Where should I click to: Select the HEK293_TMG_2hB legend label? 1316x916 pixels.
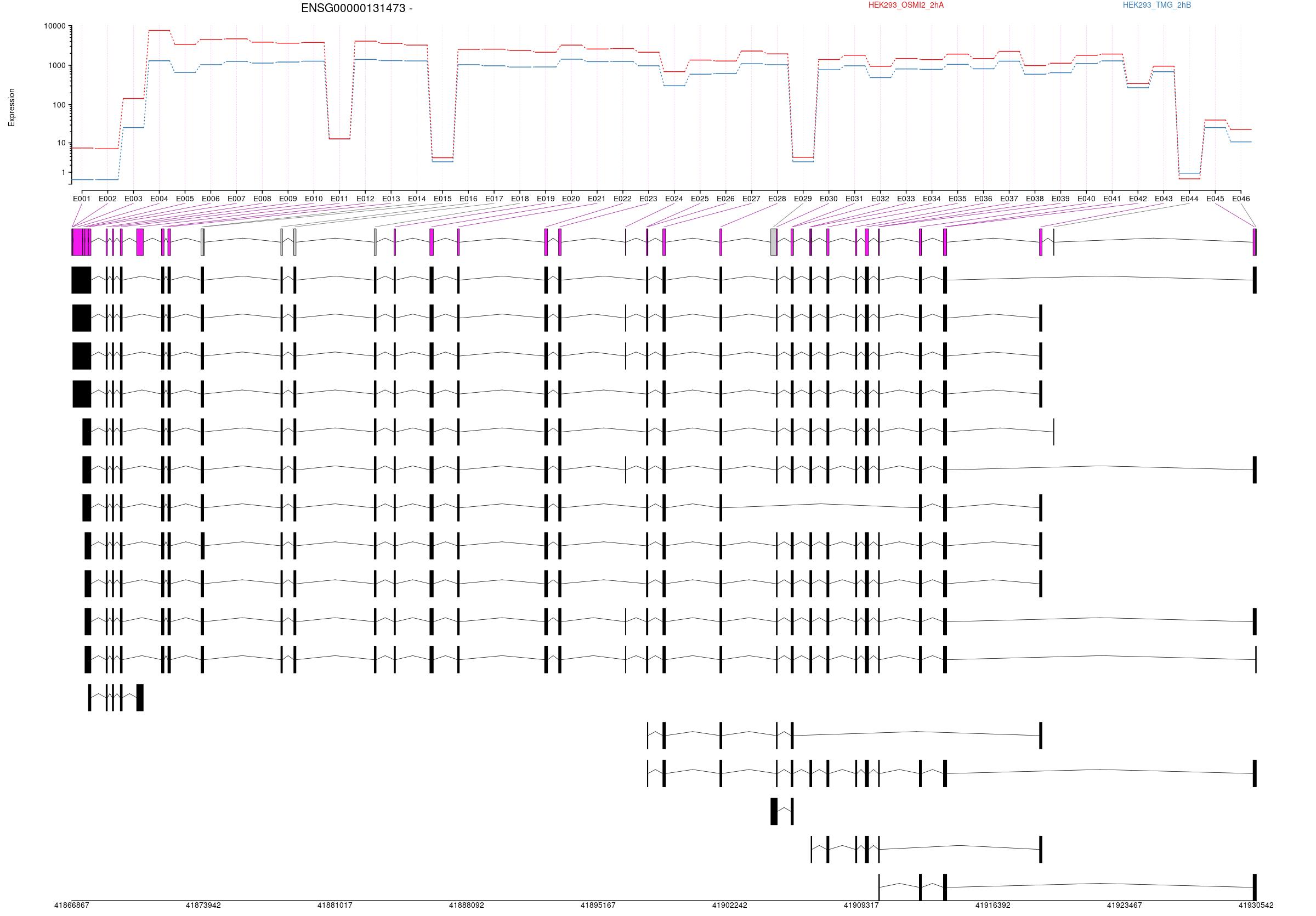point(1156,5)
